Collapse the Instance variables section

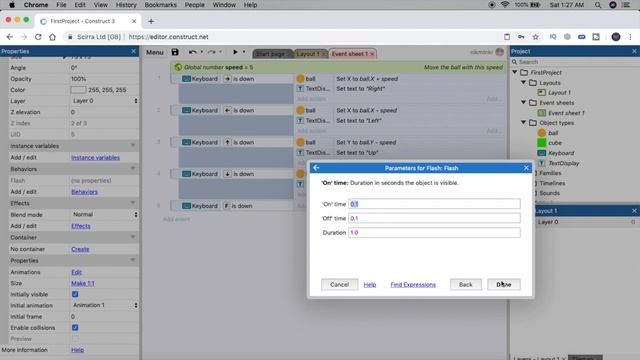coord(133,146)
